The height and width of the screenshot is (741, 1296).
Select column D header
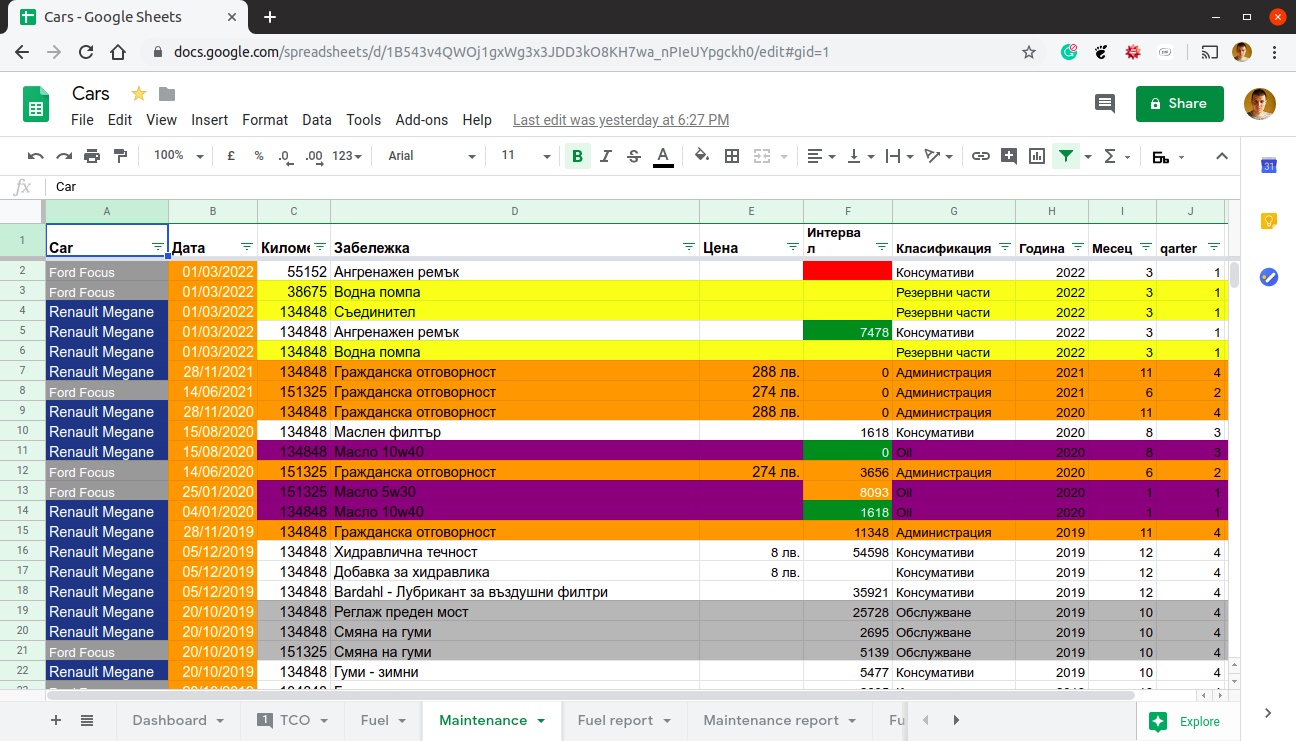(x=515, y=211)
